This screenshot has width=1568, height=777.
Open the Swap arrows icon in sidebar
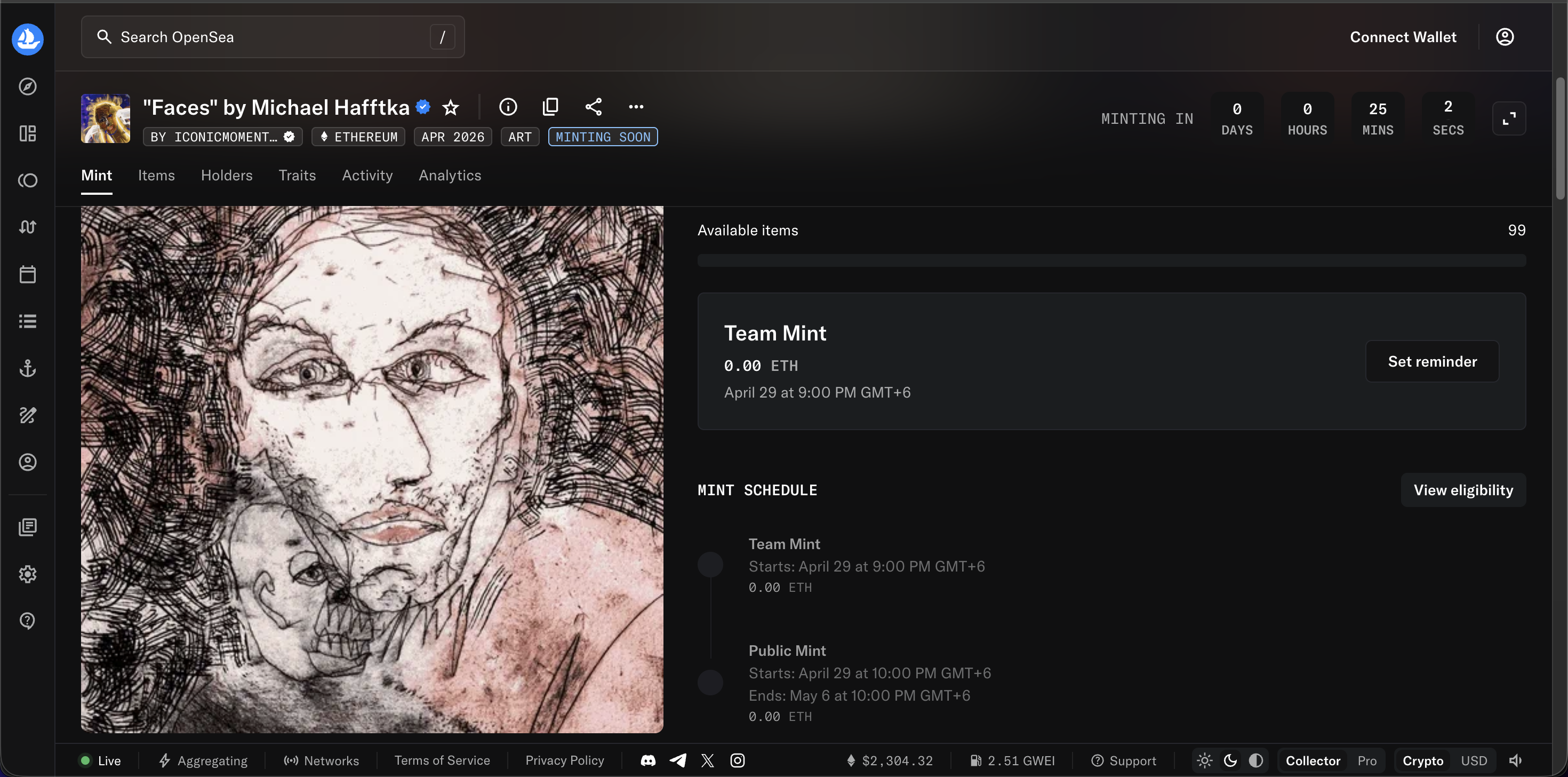click(x=27, y=227)
